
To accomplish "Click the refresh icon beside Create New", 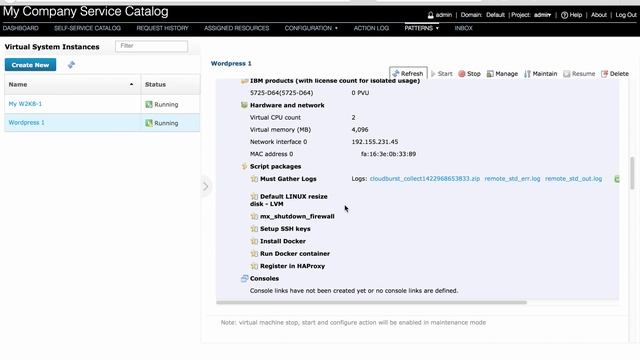I will point(71,64).
